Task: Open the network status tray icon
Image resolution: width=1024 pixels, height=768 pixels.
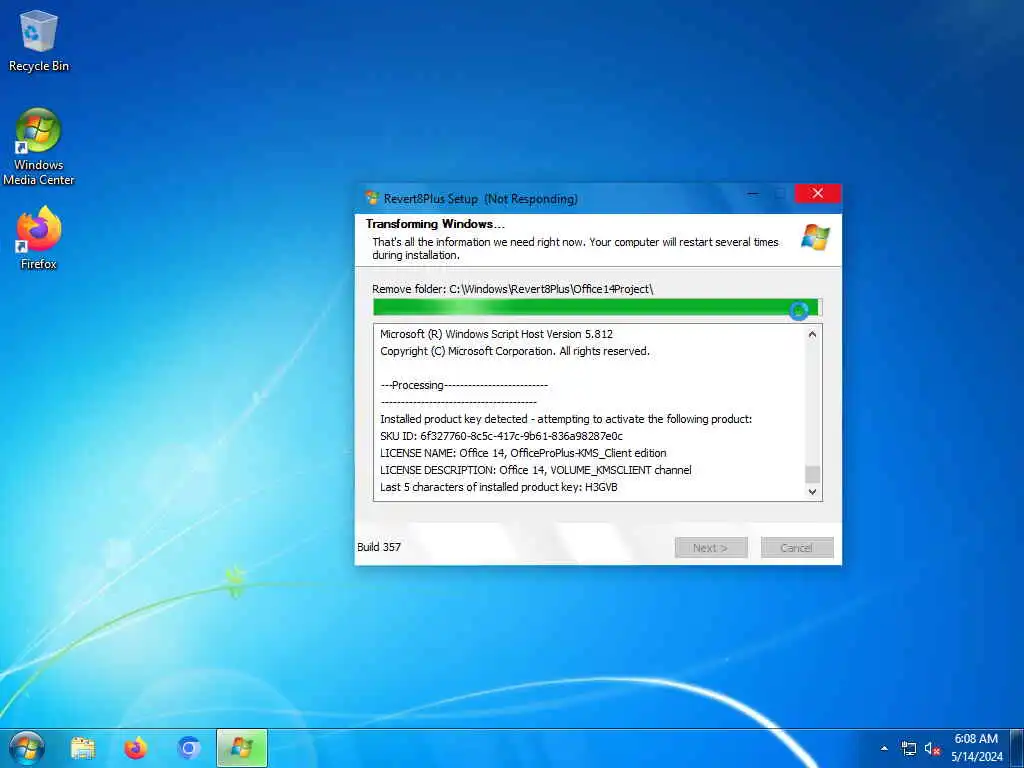Action: click(908, 748)
